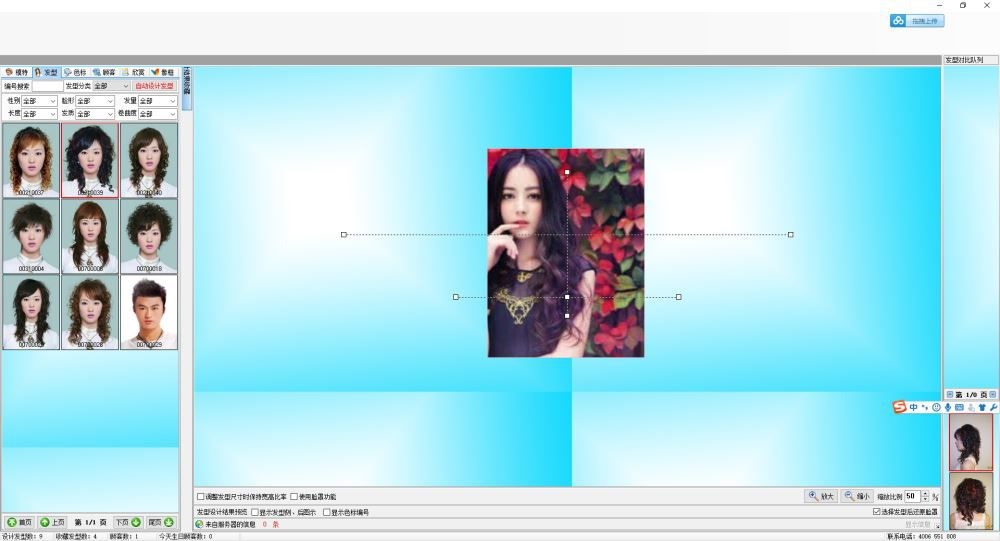Click the left handle of upper dotted guide line

tap(344, 235)
